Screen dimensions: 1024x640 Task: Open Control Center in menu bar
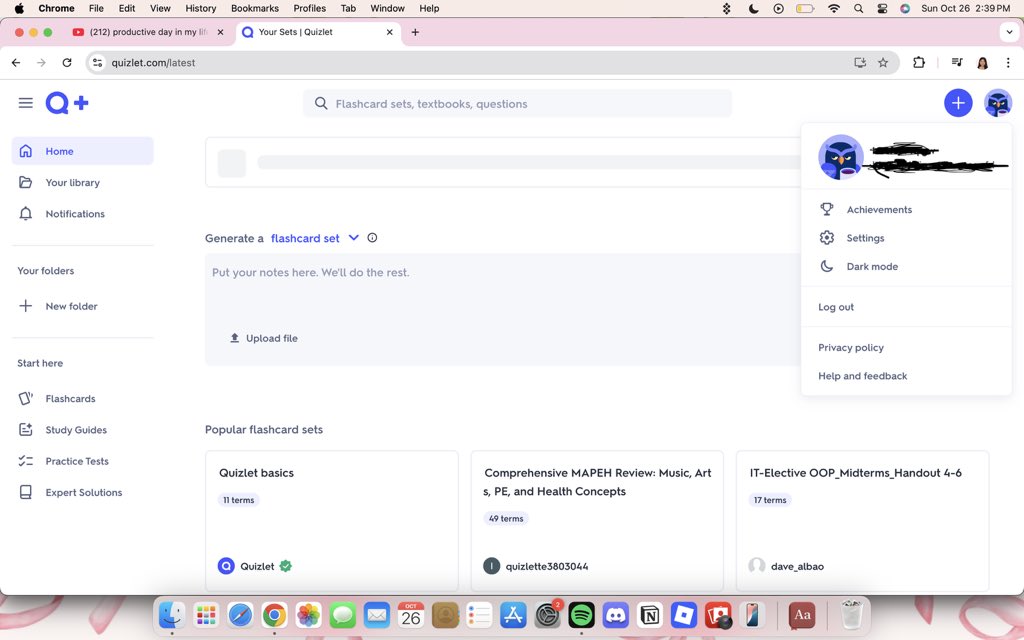click(x=882, y=8)
